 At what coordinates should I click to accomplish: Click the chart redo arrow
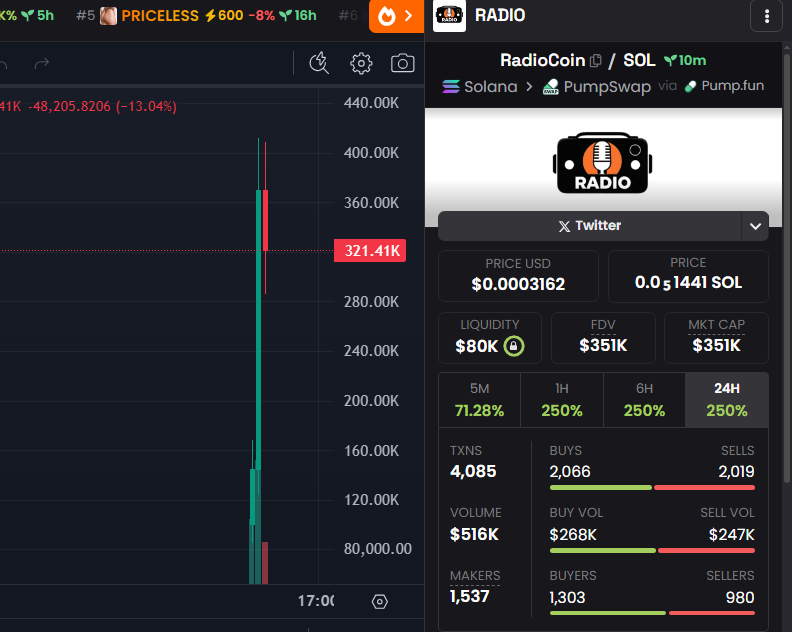[x=42, y=64]
